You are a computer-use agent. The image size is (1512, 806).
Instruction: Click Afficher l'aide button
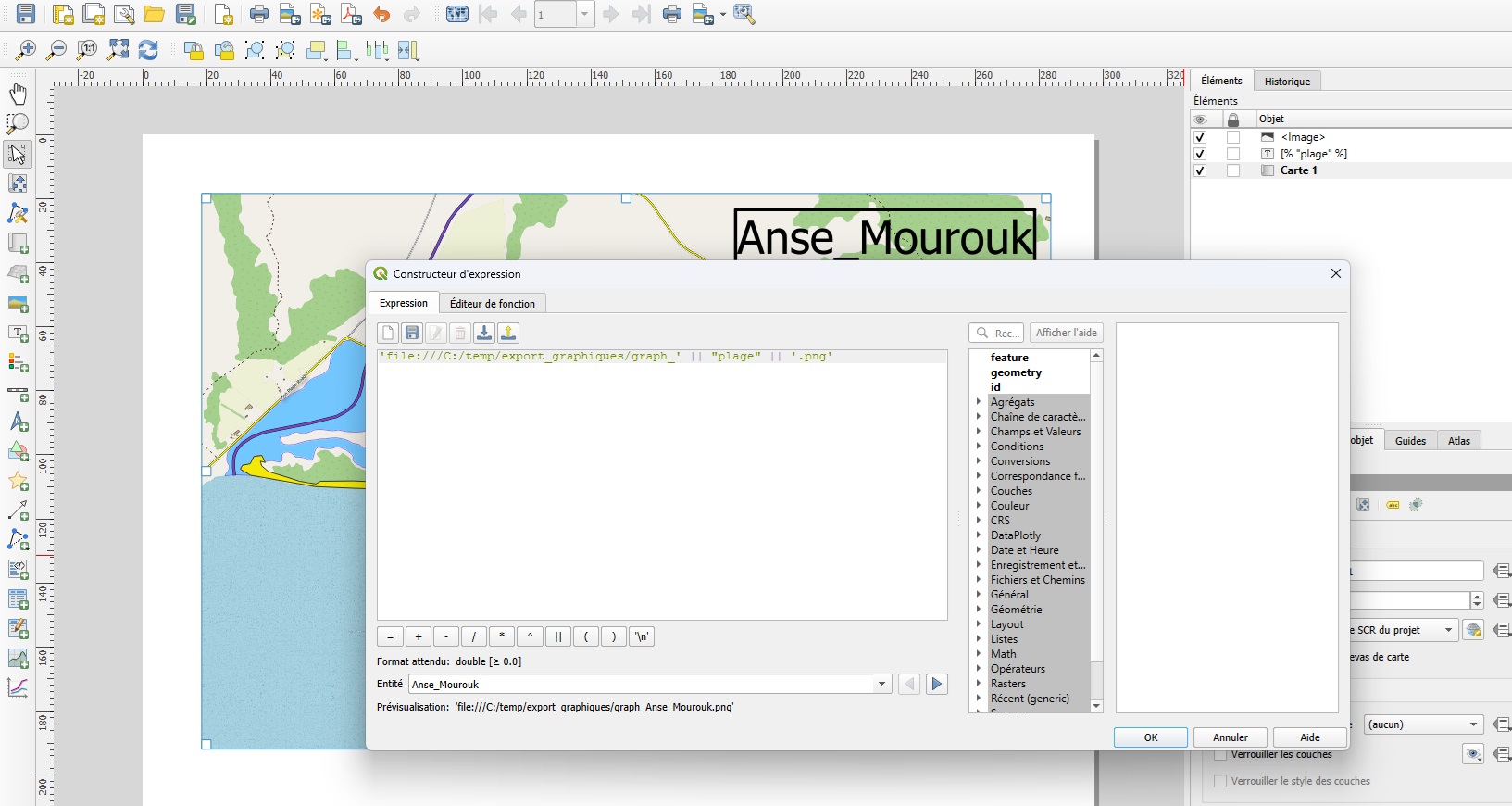[1067, 333]
